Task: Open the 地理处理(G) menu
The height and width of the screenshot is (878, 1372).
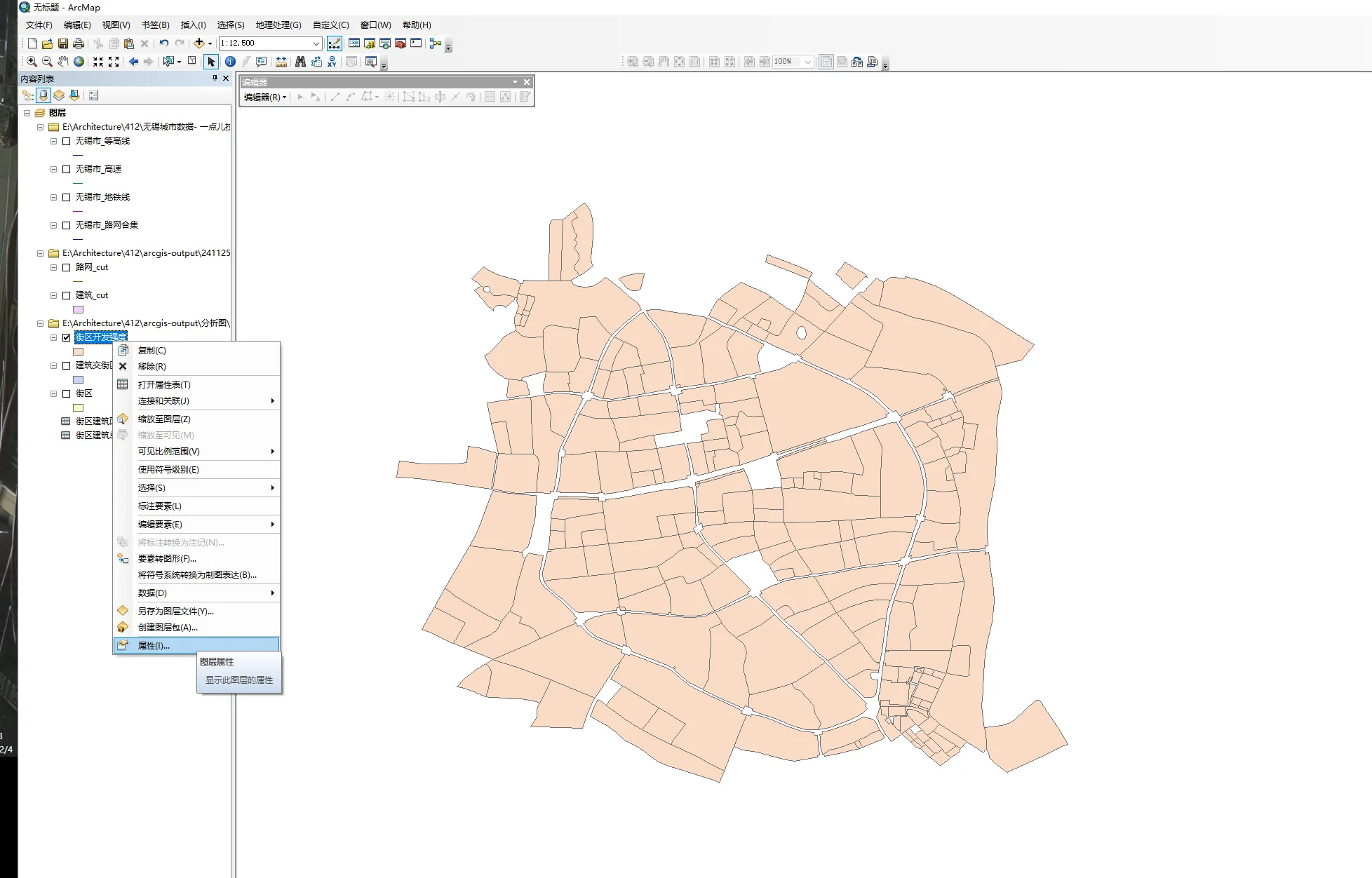Action: pos(278,25)
